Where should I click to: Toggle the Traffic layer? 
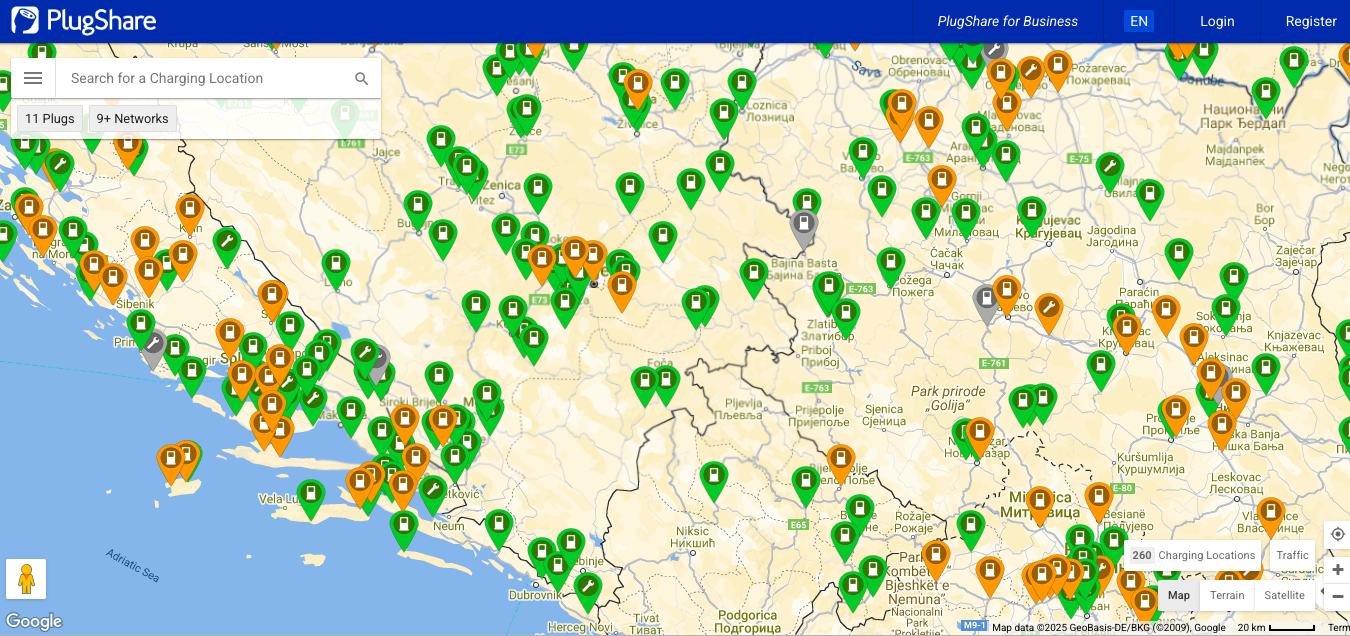[1292, 555]
